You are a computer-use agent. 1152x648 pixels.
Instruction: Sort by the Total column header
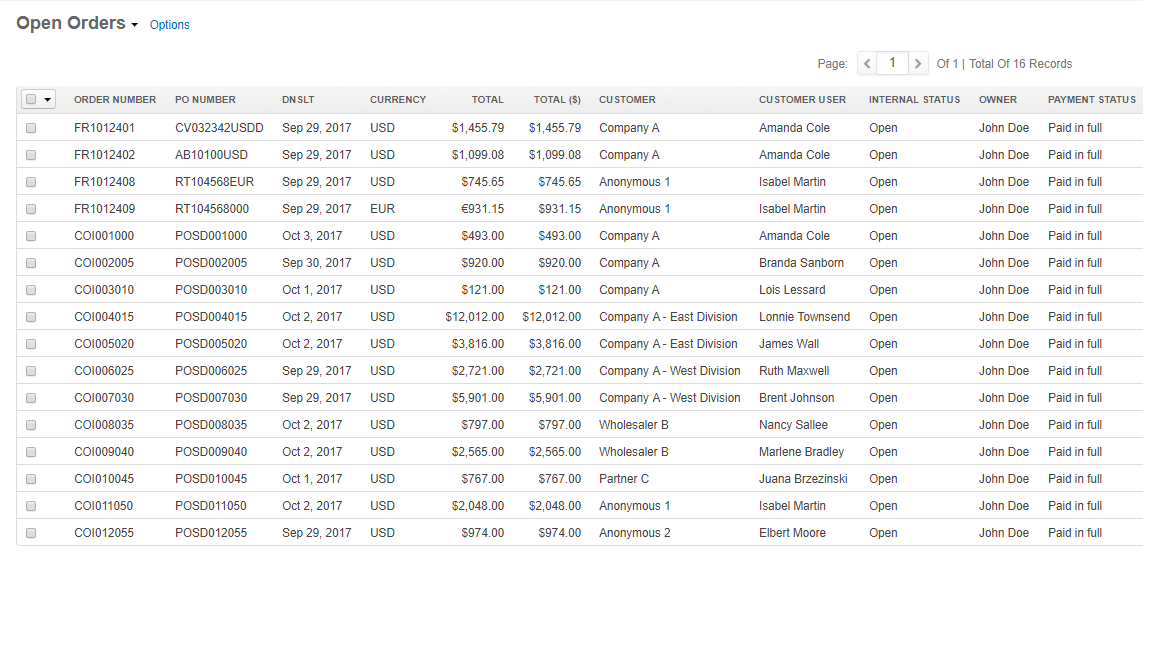(488, 100)
